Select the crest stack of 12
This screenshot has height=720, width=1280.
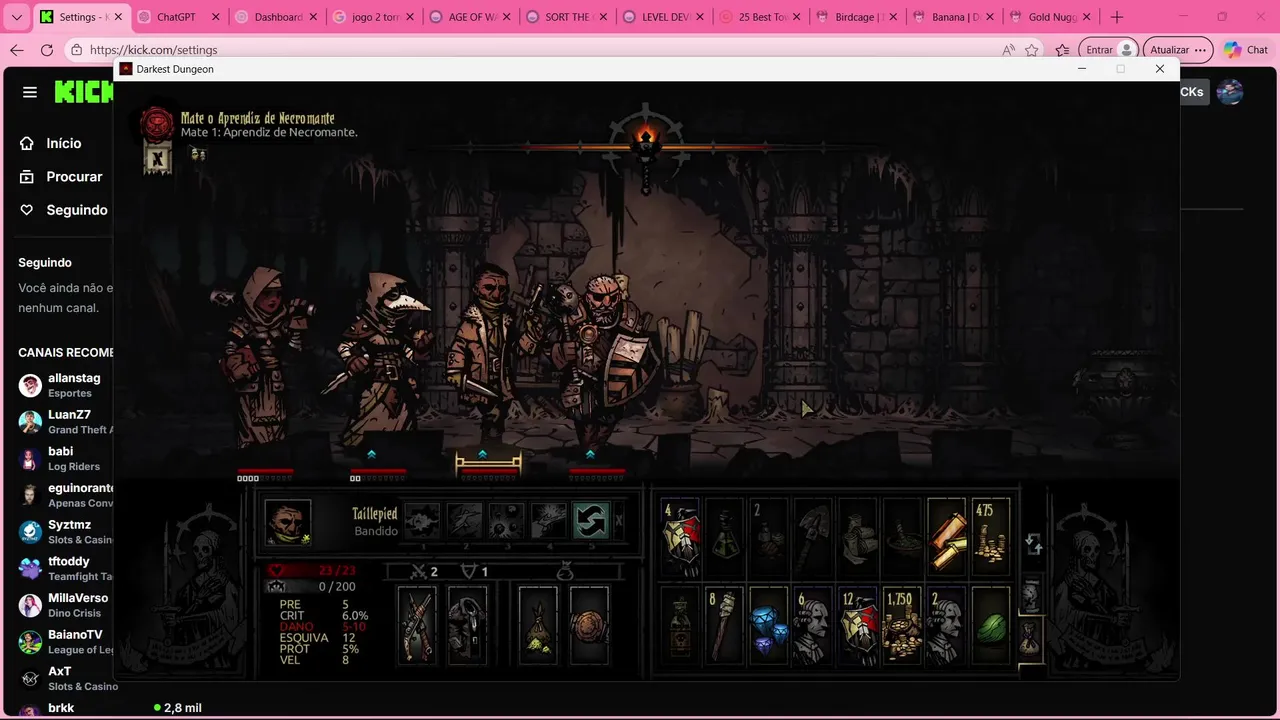pyautogui.click(x=857, y=626)
